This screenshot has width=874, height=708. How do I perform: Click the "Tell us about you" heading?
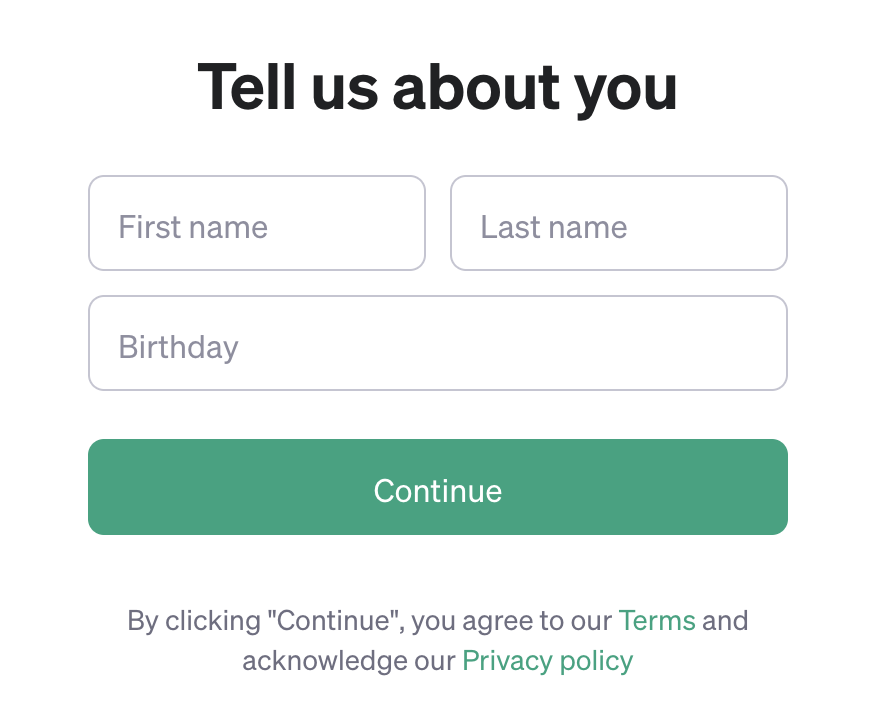click(437, 87)
